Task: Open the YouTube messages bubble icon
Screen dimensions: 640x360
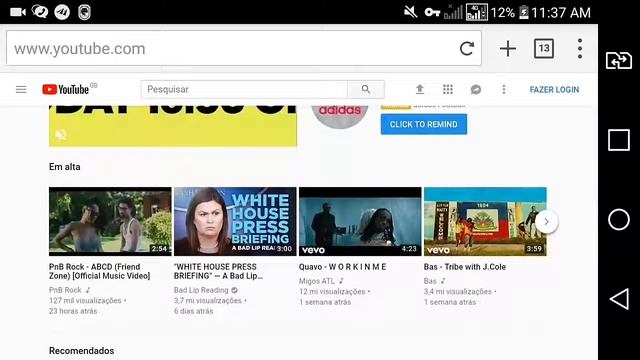Action: (x=476, y=89)
